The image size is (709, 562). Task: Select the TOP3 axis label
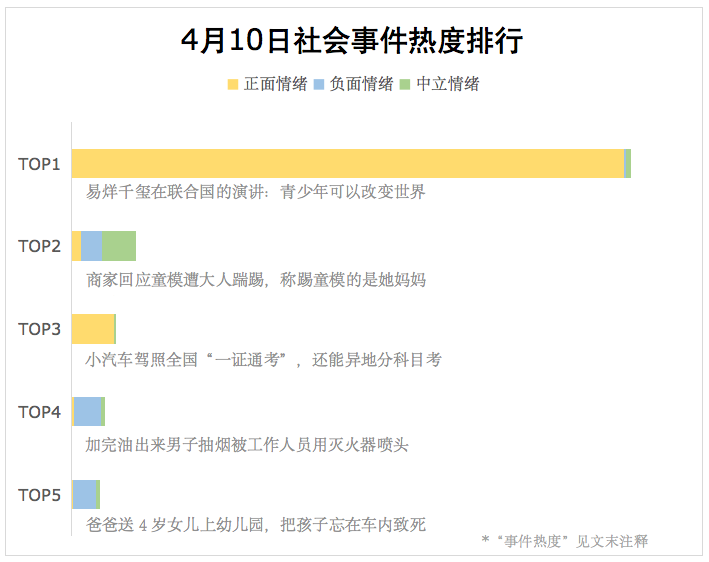click(40, 329)
